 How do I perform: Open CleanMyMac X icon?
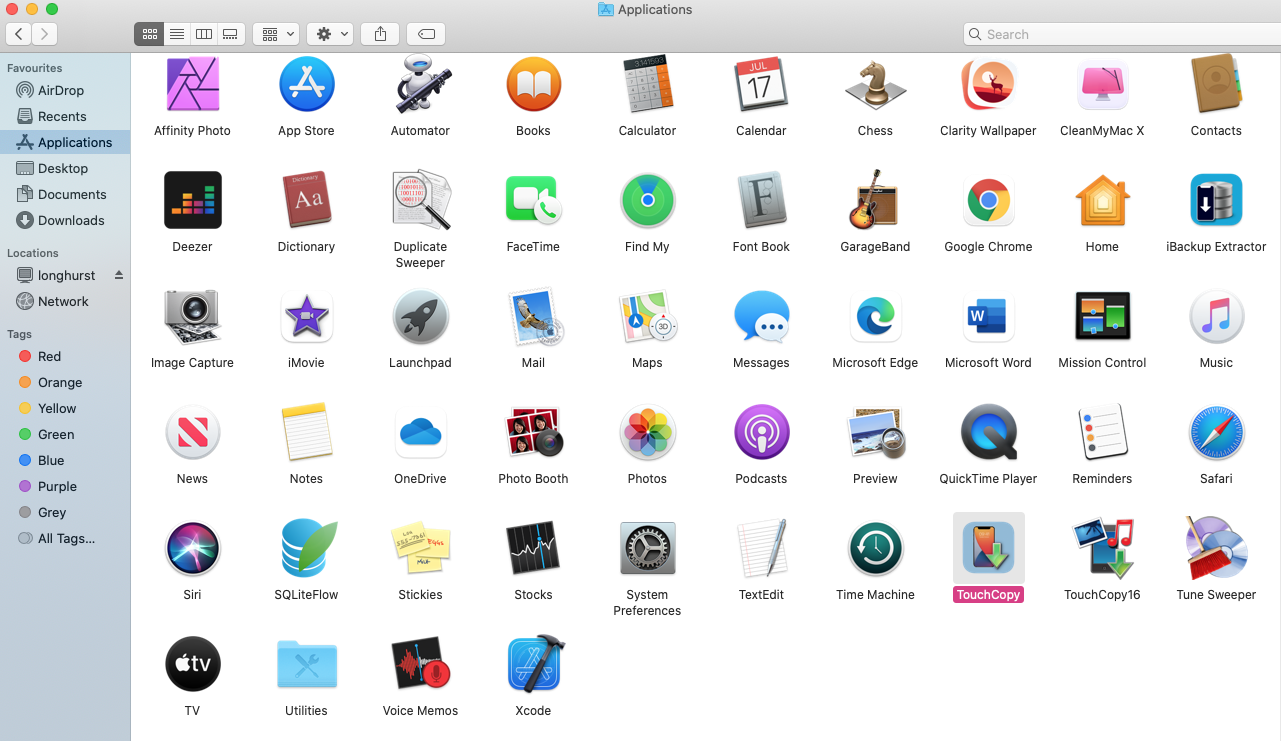pos(1102,86)
